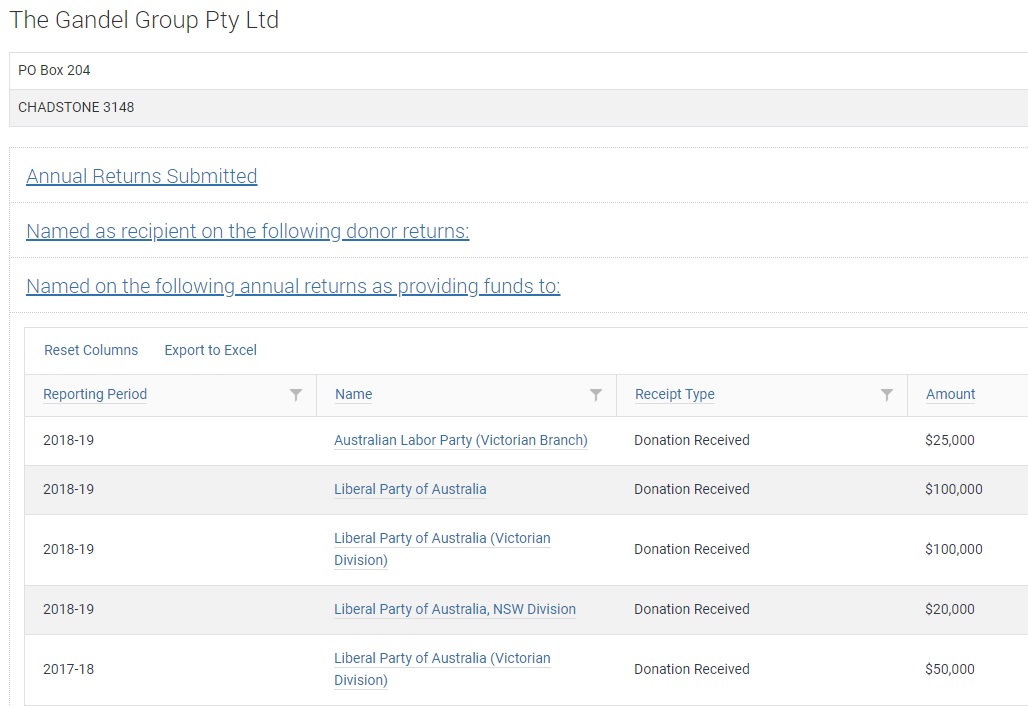Open filter for Name column
The image size is (1028, 706).
595,395
